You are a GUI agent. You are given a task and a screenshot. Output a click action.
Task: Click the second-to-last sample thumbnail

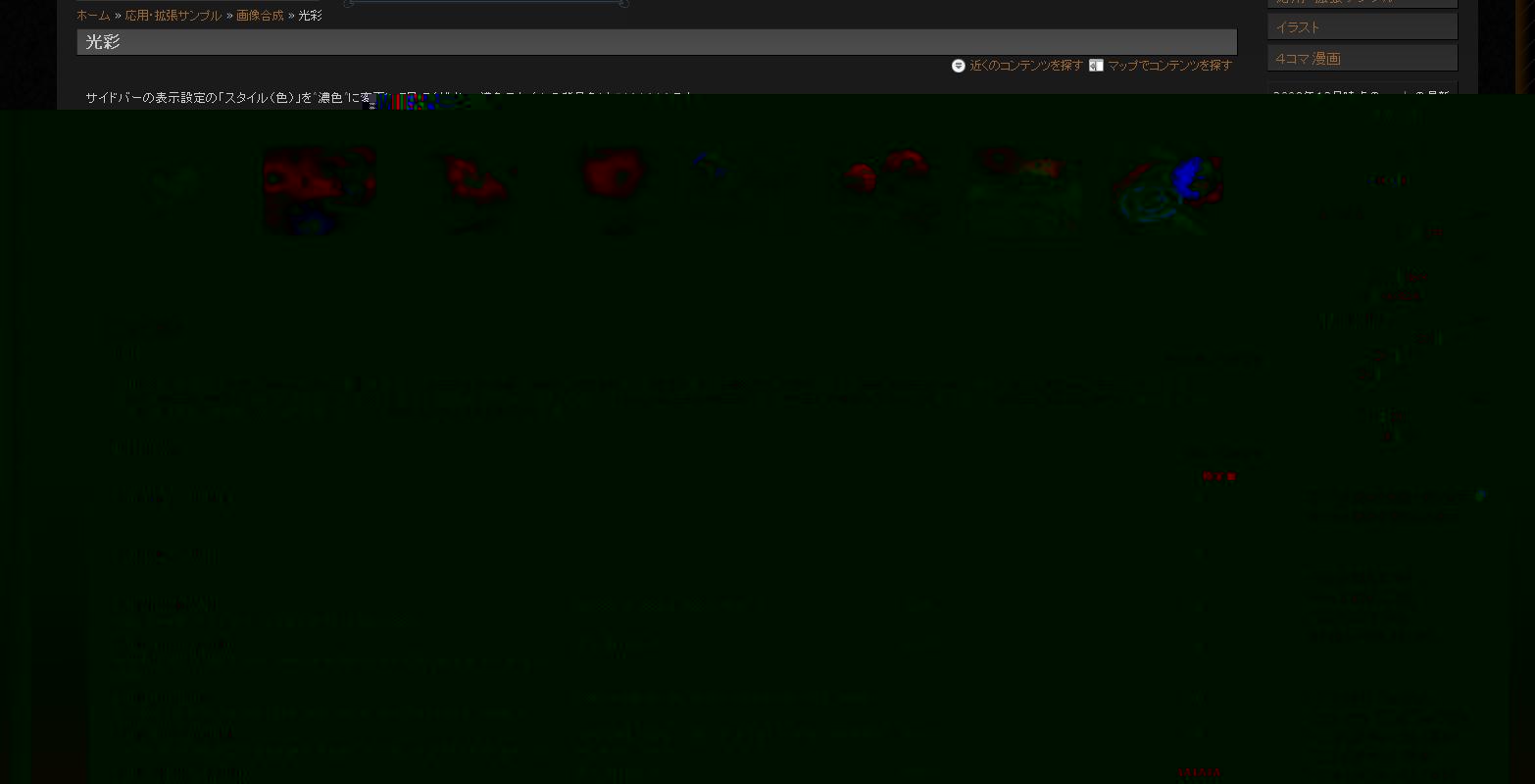(x=1022, y=176)
